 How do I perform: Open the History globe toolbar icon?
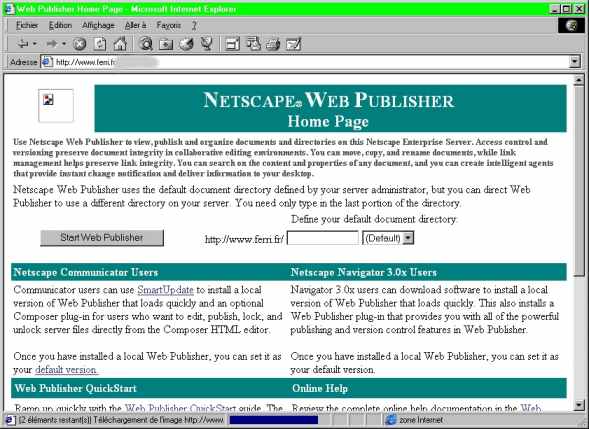tap(186, 44)
